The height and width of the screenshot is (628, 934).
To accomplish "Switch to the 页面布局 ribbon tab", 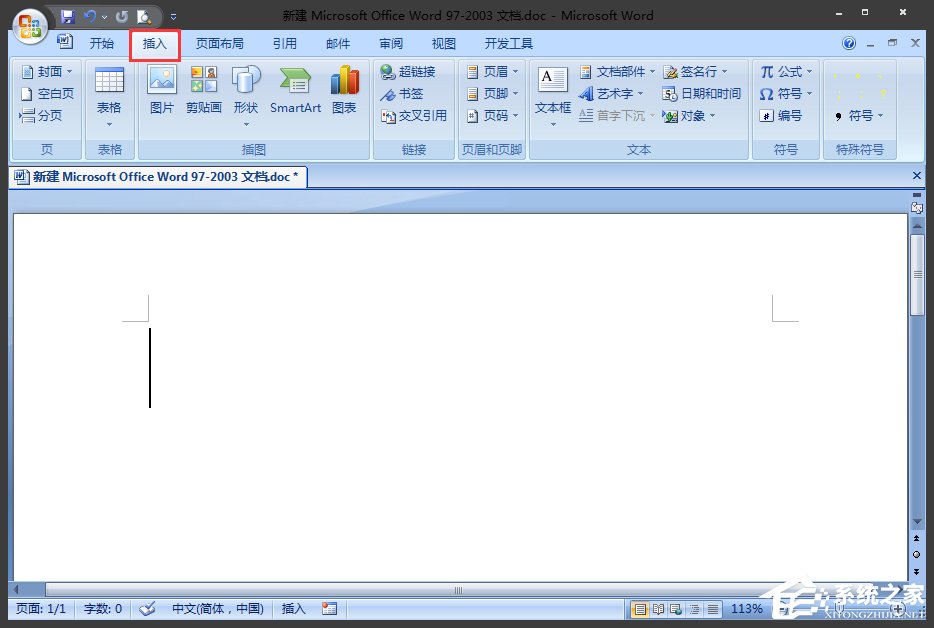I will 220,42.
